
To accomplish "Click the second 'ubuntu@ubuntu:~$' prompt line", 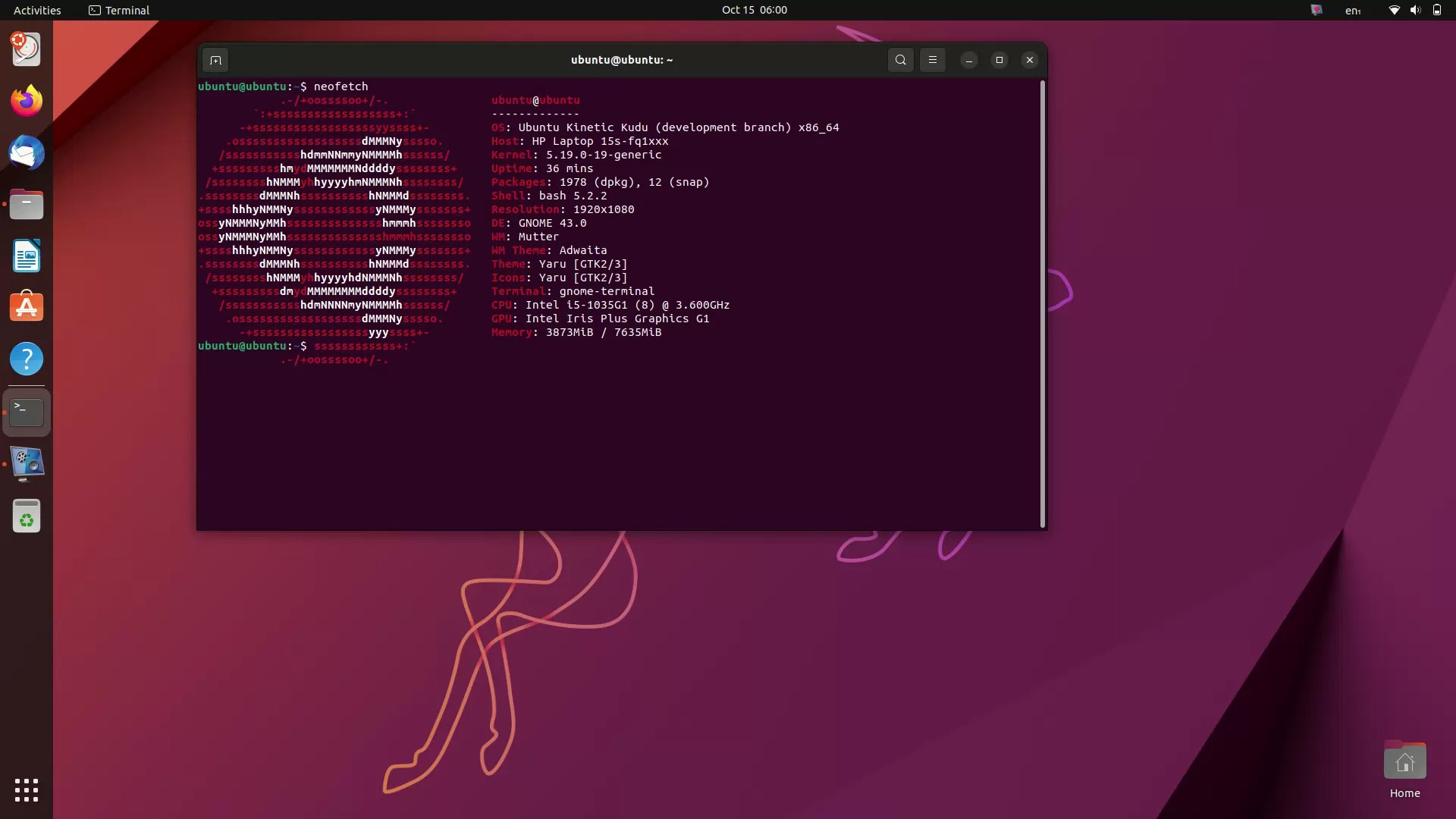I will pos(253,346).
